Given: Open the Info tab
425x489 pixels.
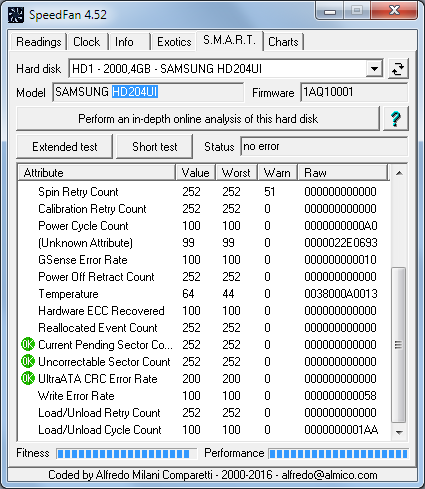Looking at the screenshot, I should tap(129, 42).
